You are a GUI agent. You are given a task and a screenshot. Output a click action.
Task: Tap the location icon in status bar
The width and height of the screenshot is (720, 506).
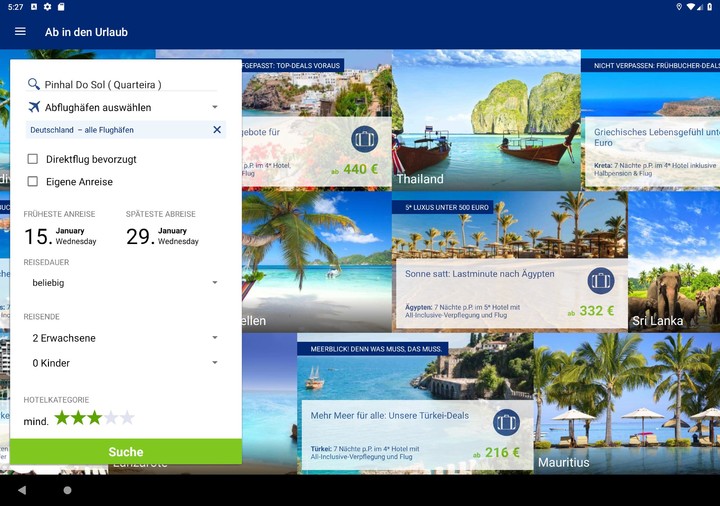point(679,7)
